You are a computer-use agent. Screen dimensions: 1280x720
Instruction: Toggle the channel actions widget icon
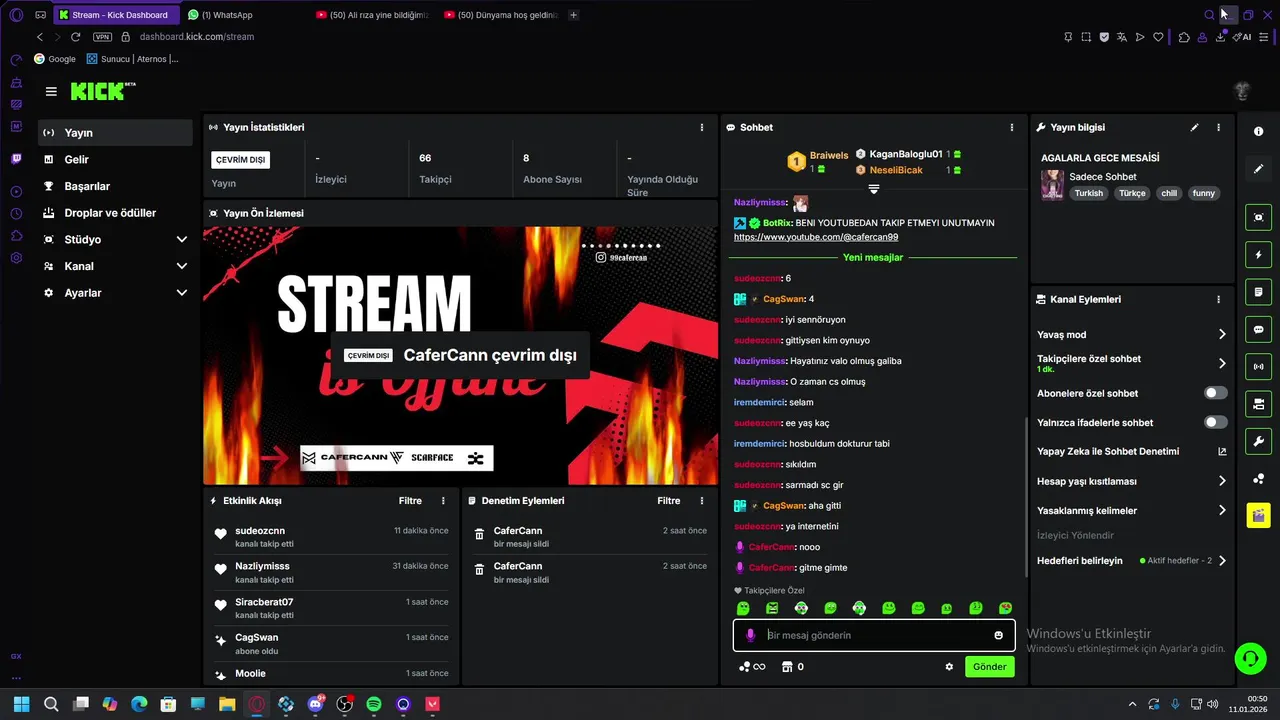tap(1258, 404)
